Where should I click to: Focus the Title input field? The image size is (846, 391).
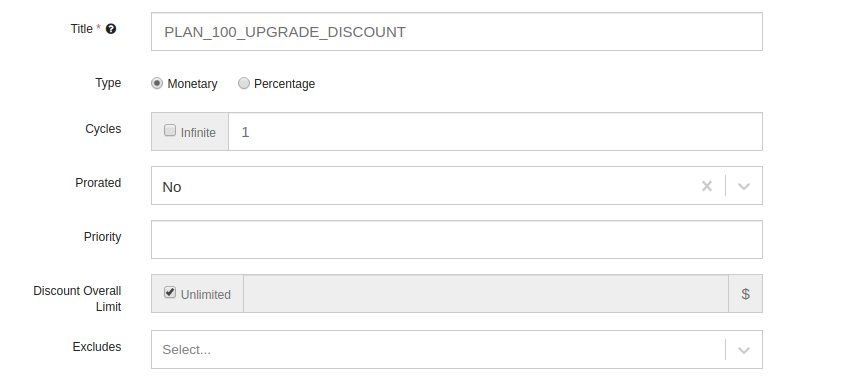(456, 32)
